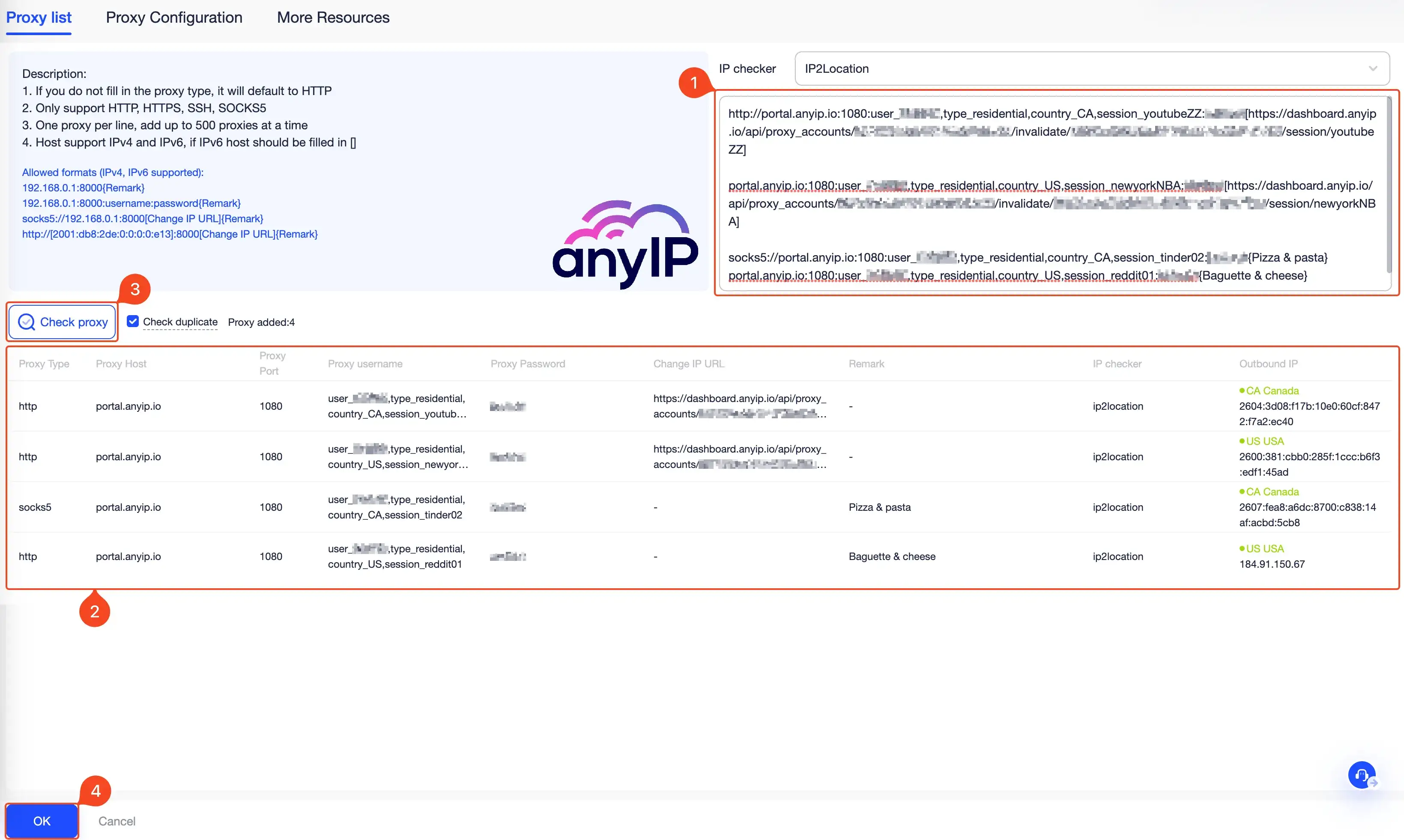Click inside the proxy list input area
Viewport: 1404px width, 840px height.
[x=1053, y=193]
